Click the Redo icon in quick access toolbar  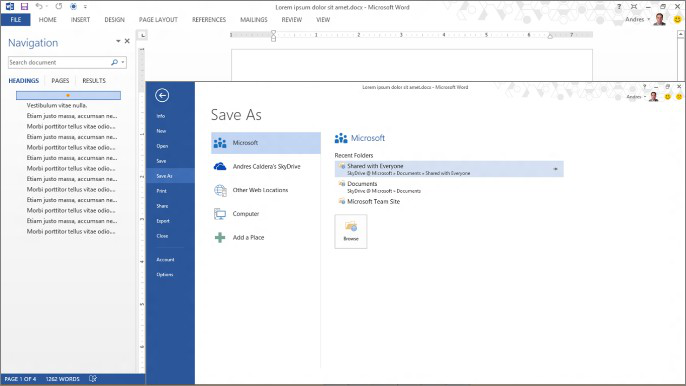click(x=59, y=7)
